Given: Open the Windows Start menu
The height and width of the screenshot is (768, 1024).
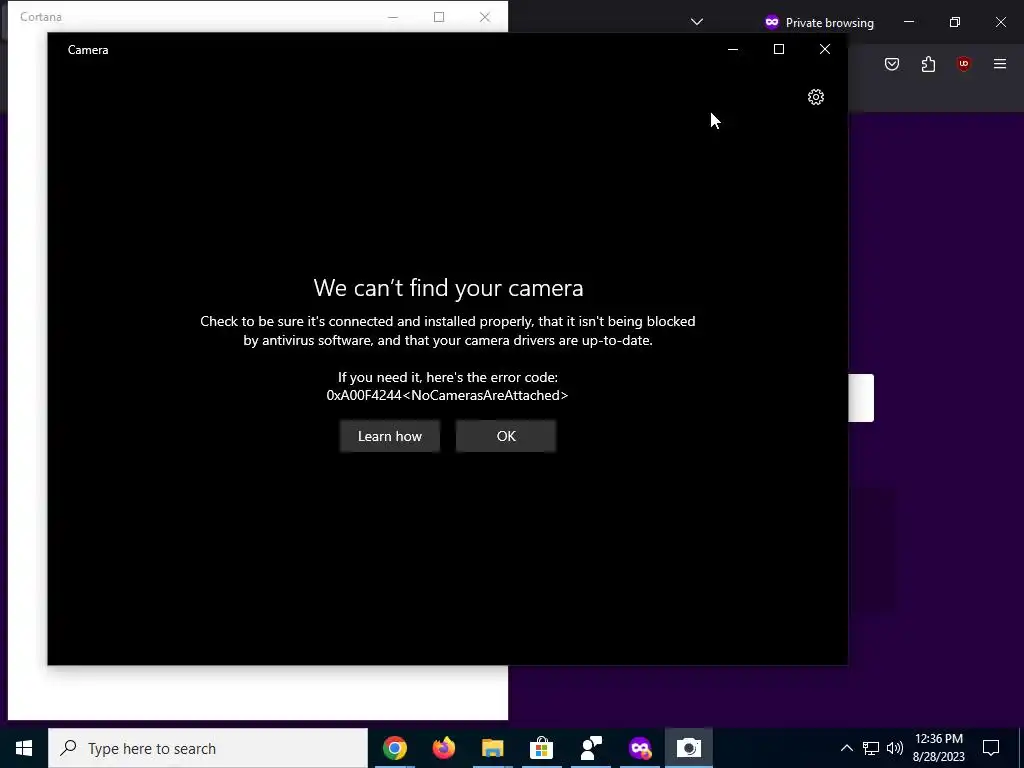Looking at the screenshot, I should click(x=24, y=748).
